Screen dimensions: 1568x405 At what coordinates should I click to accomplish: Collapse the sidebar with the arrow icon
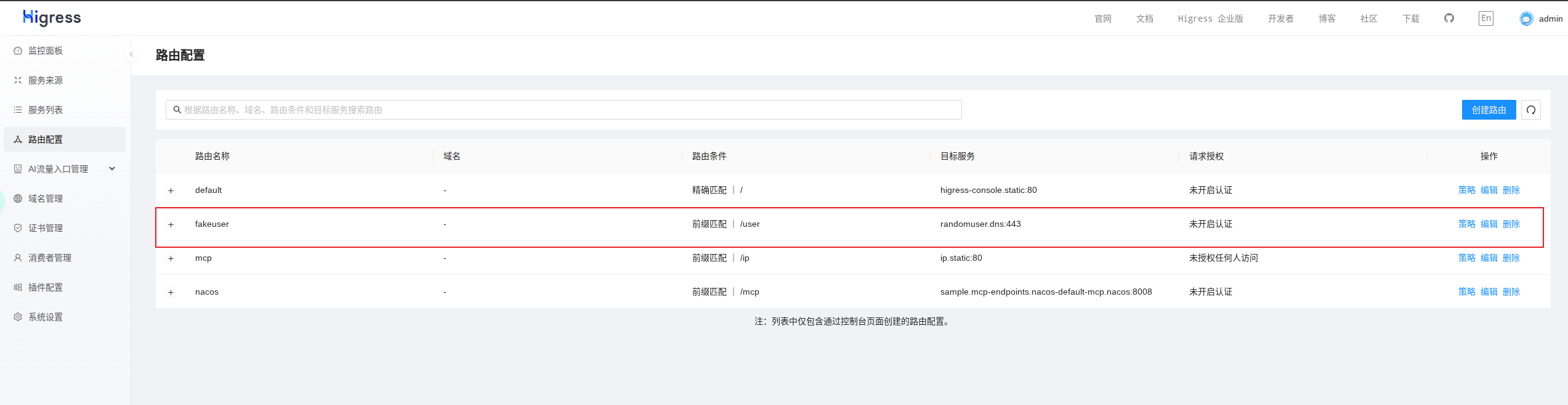pyautogui.click(x=131, y=54)
